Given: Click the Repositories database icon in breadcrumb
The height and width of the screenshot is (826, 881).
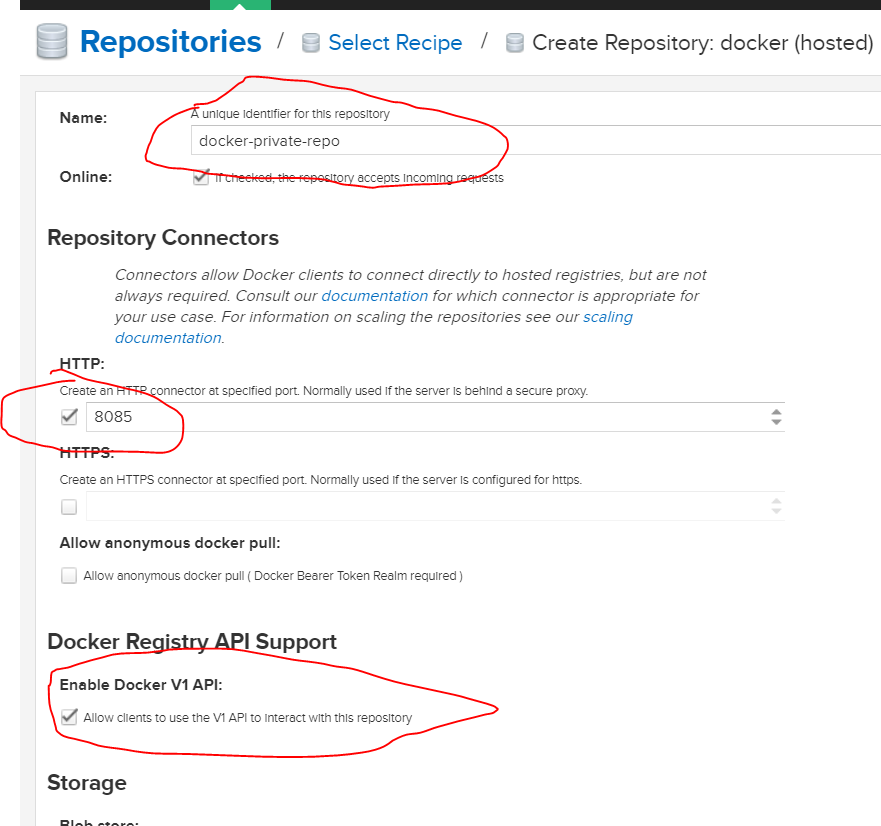Looking at the screenshot, I should coord(51,41).
